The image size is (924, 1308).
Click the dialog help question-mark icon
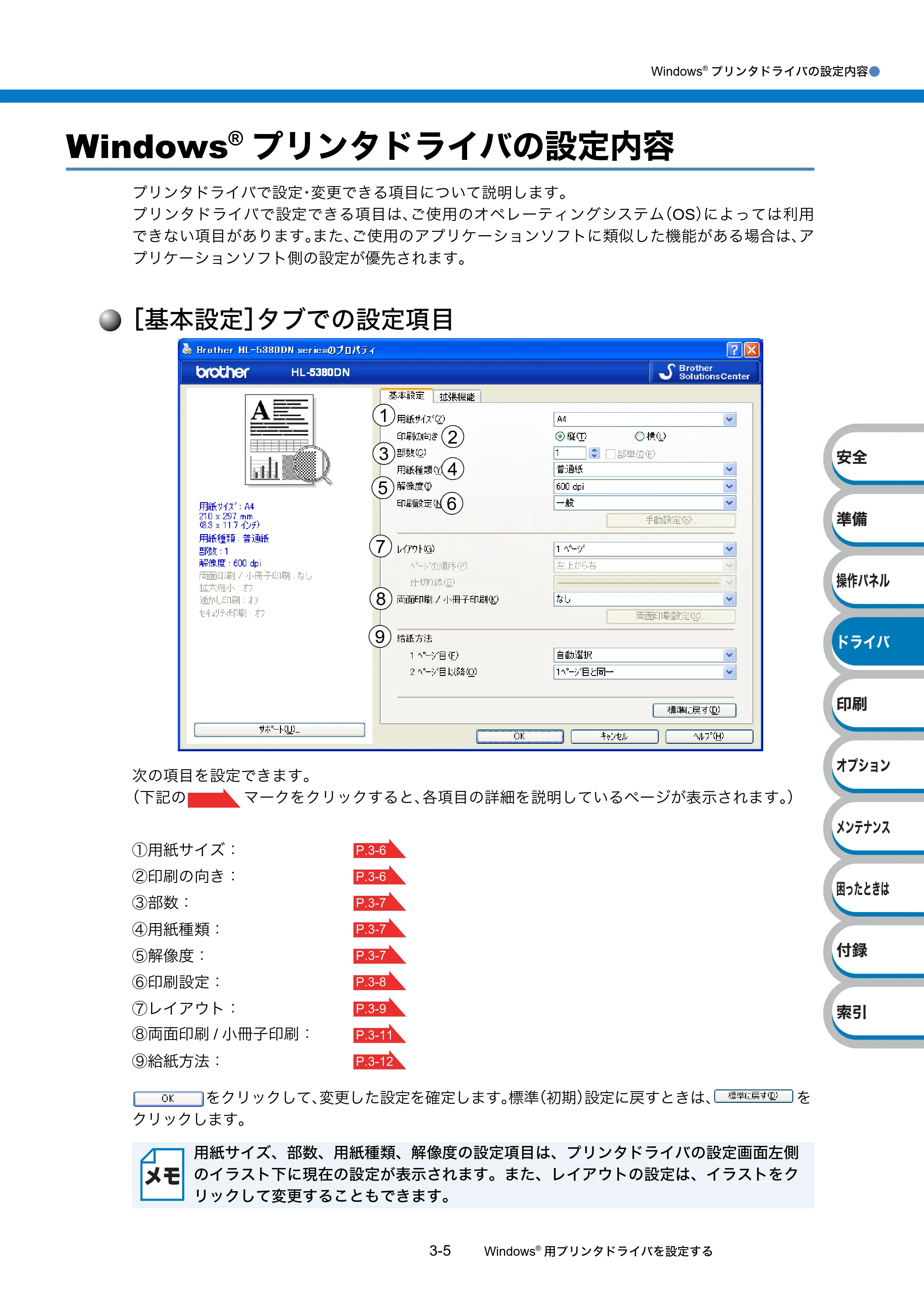(734, 349)
